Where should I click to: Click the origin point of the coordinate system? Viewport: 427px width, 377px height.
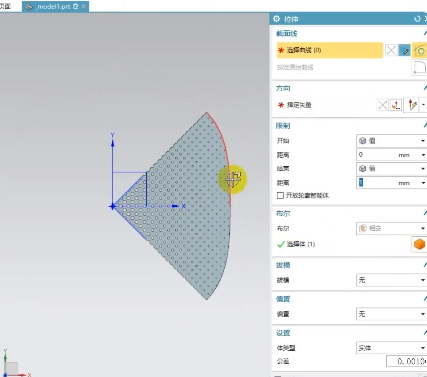tap(113, 207)
